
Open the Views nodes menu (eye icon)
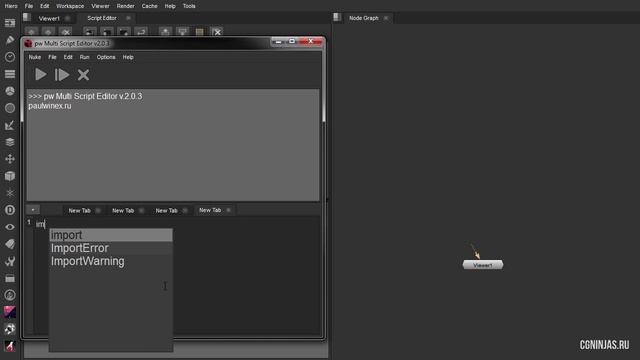pos(10,227)
